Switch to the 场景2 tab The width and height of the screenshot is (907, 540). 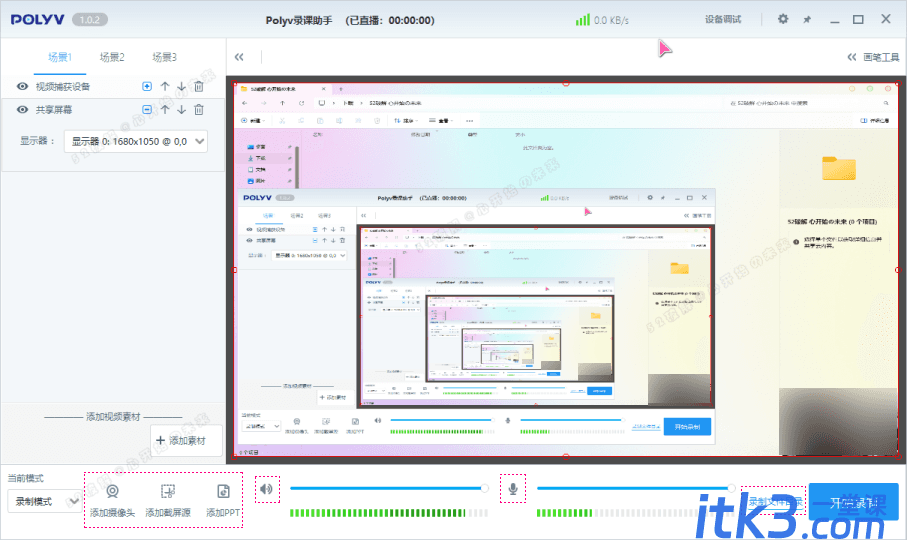(x=112, y=57)
